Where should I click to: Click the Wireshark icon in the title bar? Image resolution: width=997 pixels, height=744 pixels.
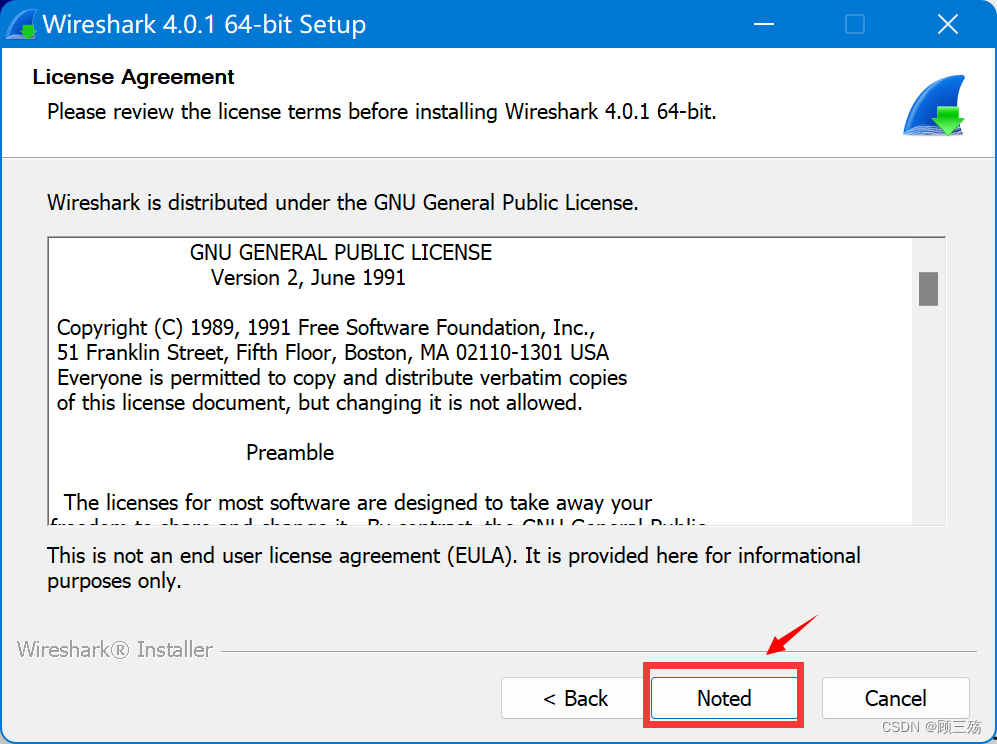pyautogui.click(x=22, y=25)
